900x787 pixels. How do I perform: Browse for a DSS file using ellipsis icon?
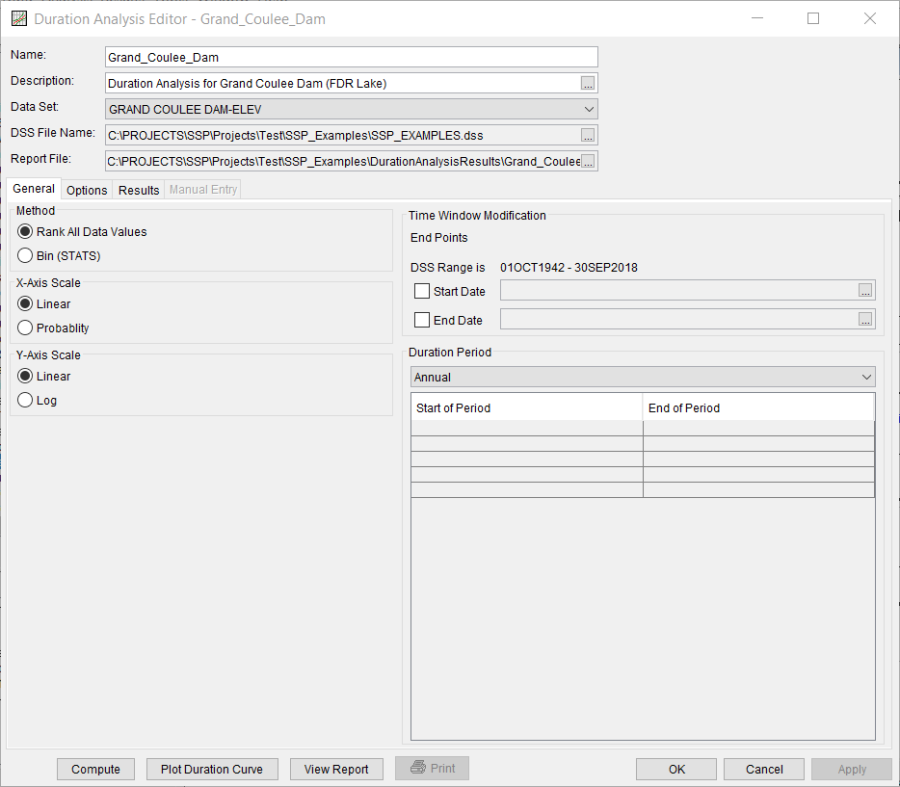pyautogui.click(x=589, y=134)
